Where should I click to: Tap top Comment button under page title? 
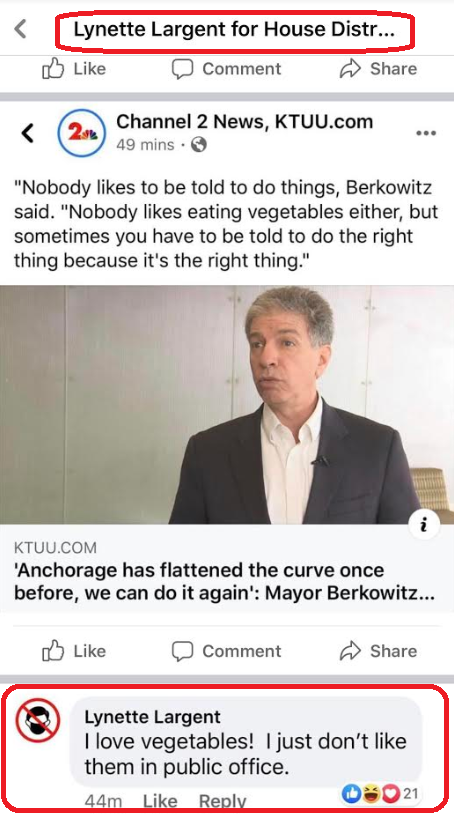[x=226, y=69]
